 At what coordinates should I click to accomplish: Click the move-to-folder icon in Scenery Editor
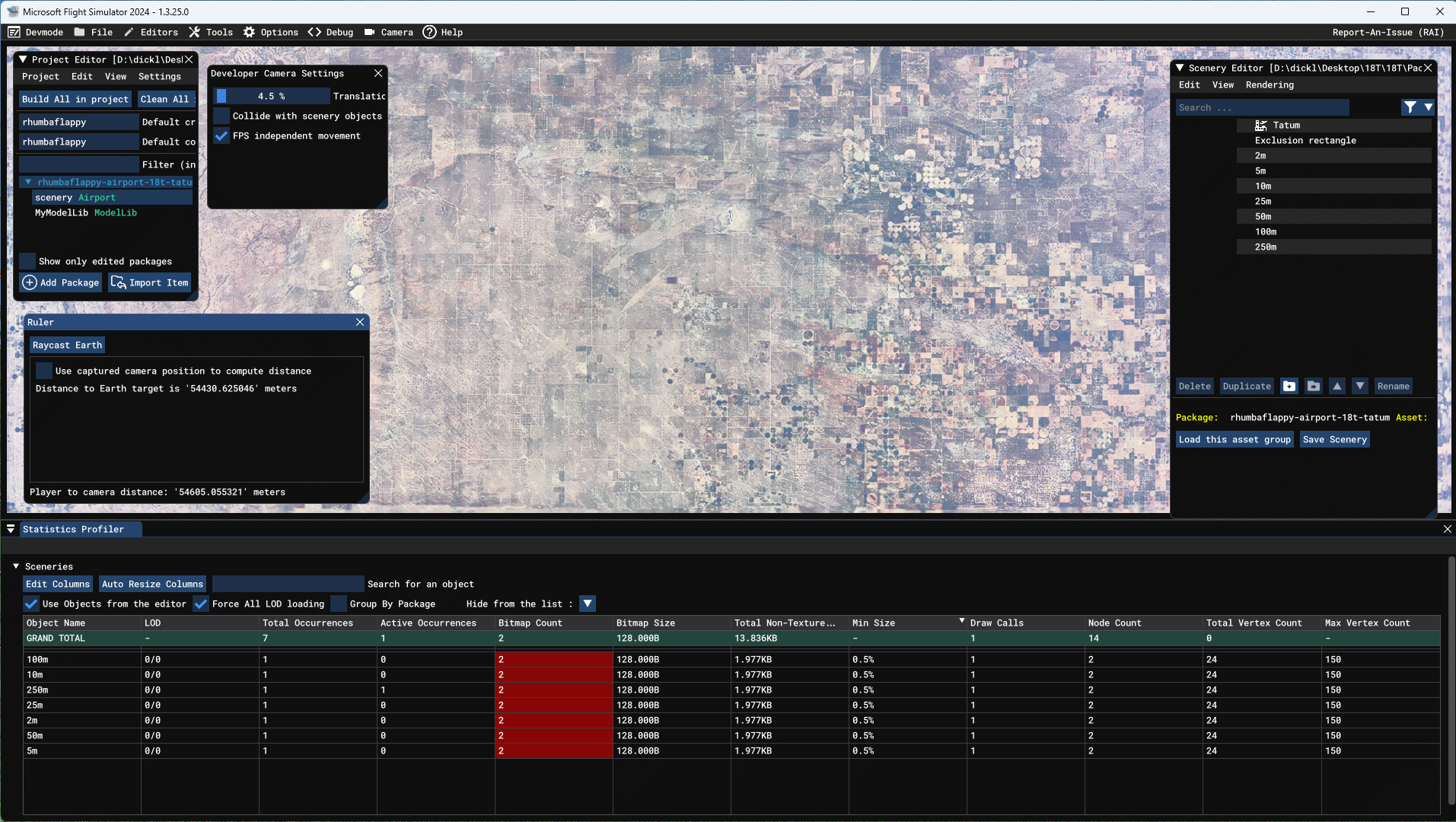click(1314, 387)
